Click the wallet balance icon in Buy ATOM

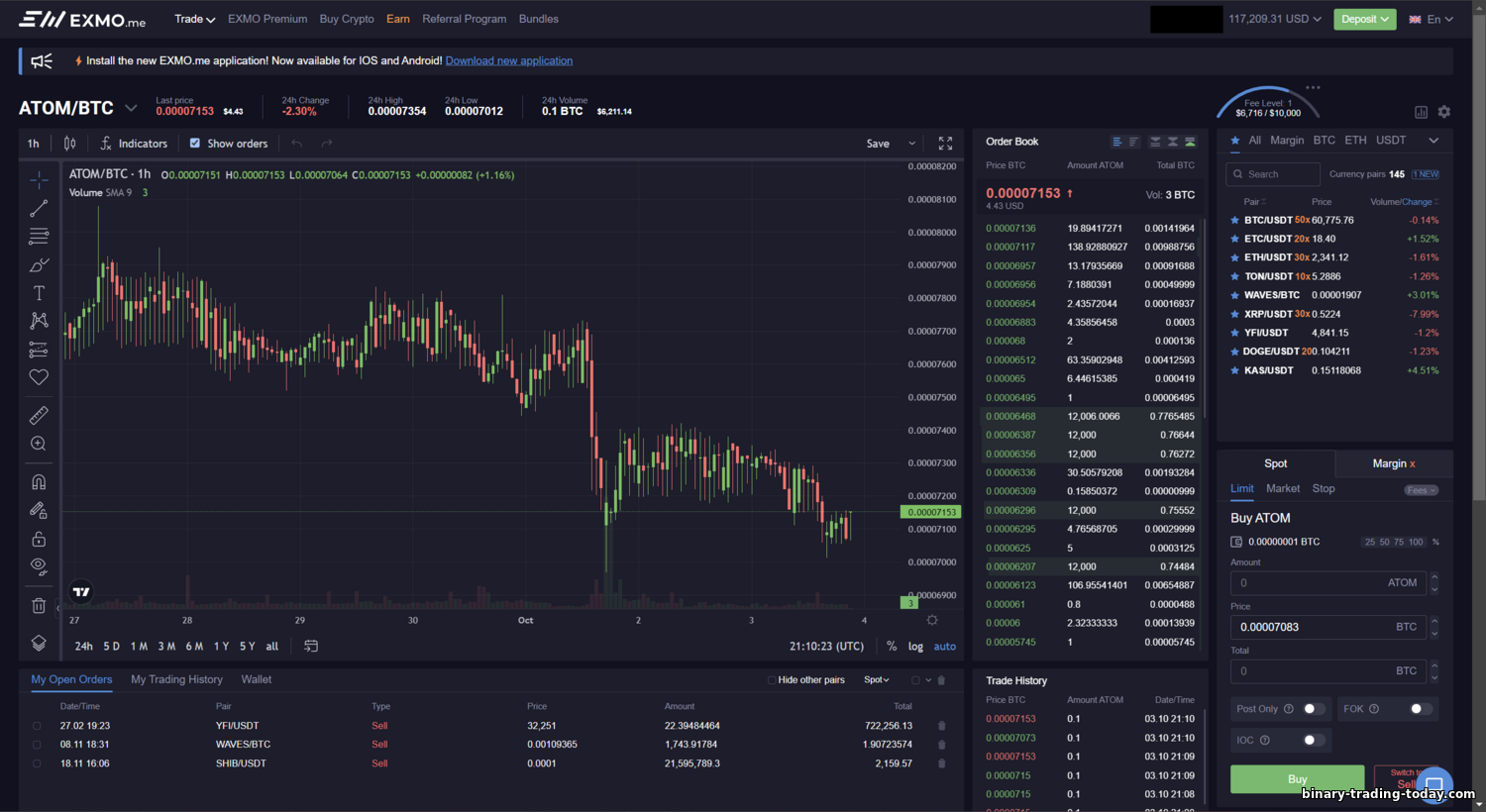pyautogui.click(x=1236, y=542)
